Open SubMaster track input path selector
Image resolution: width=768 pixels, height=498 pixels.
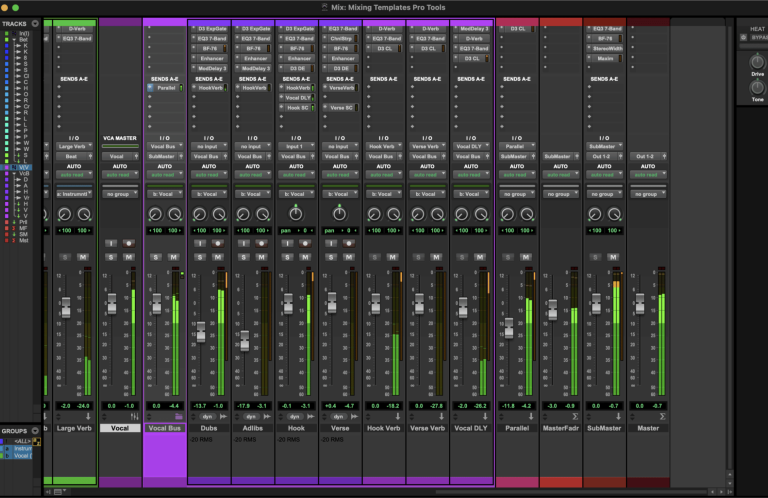pyautogui.click(x=604, y=146)
